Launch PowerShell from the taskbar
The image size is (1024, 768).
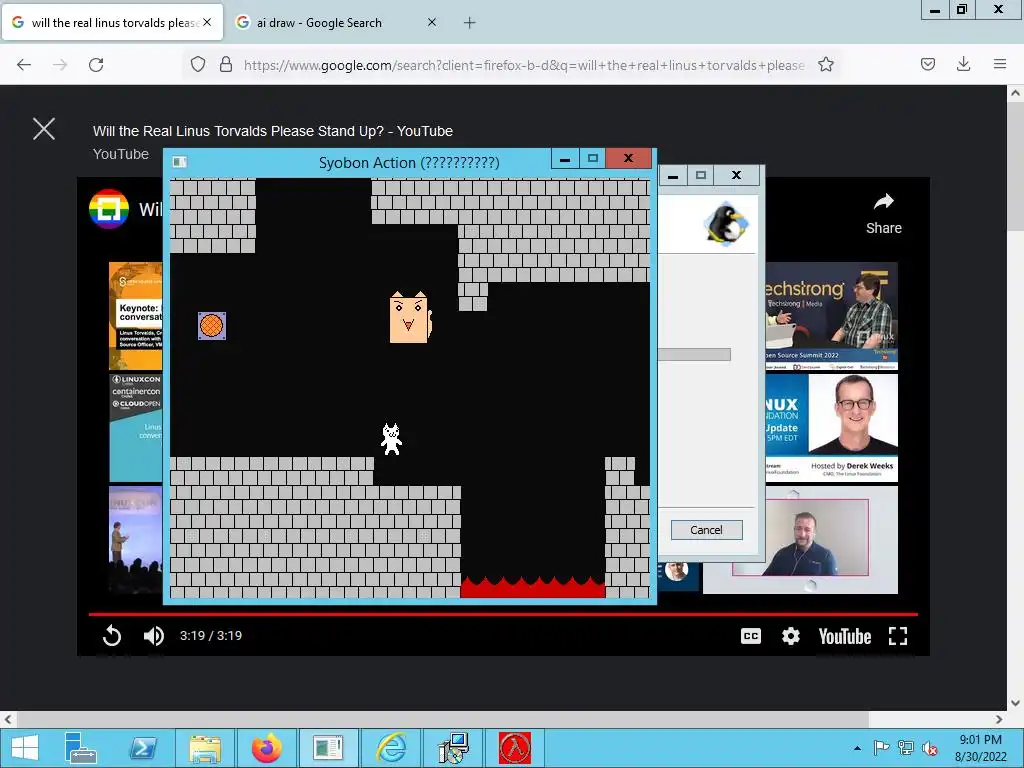tap(142, 748)
